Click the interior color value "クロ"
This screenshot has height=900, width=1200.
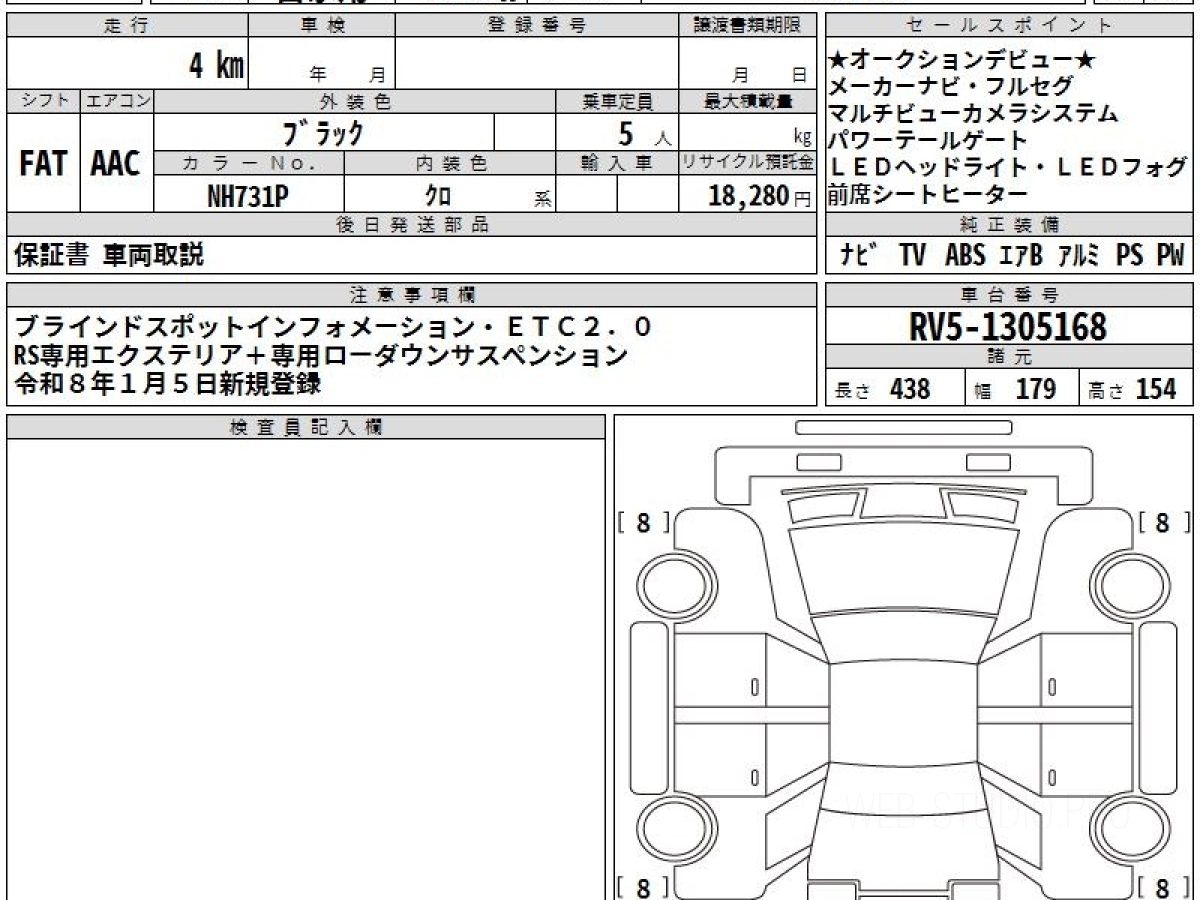(x=438, y=196)
